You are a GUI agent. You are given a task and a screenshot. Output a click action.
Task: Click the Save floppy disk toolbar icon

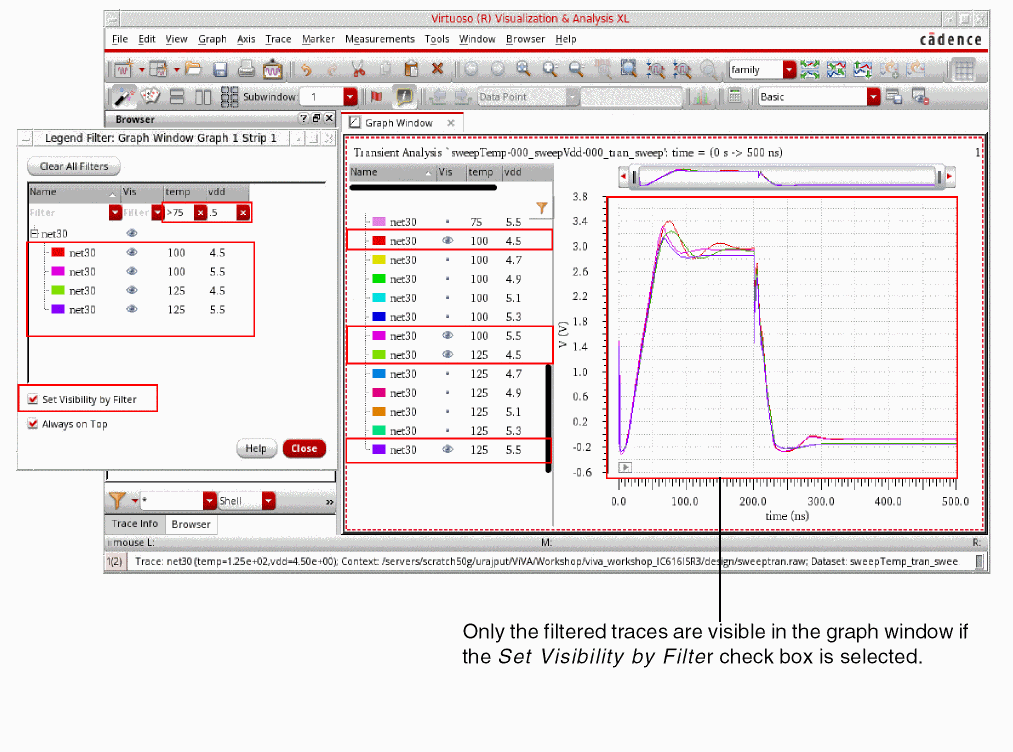click(x=220, y=70)
